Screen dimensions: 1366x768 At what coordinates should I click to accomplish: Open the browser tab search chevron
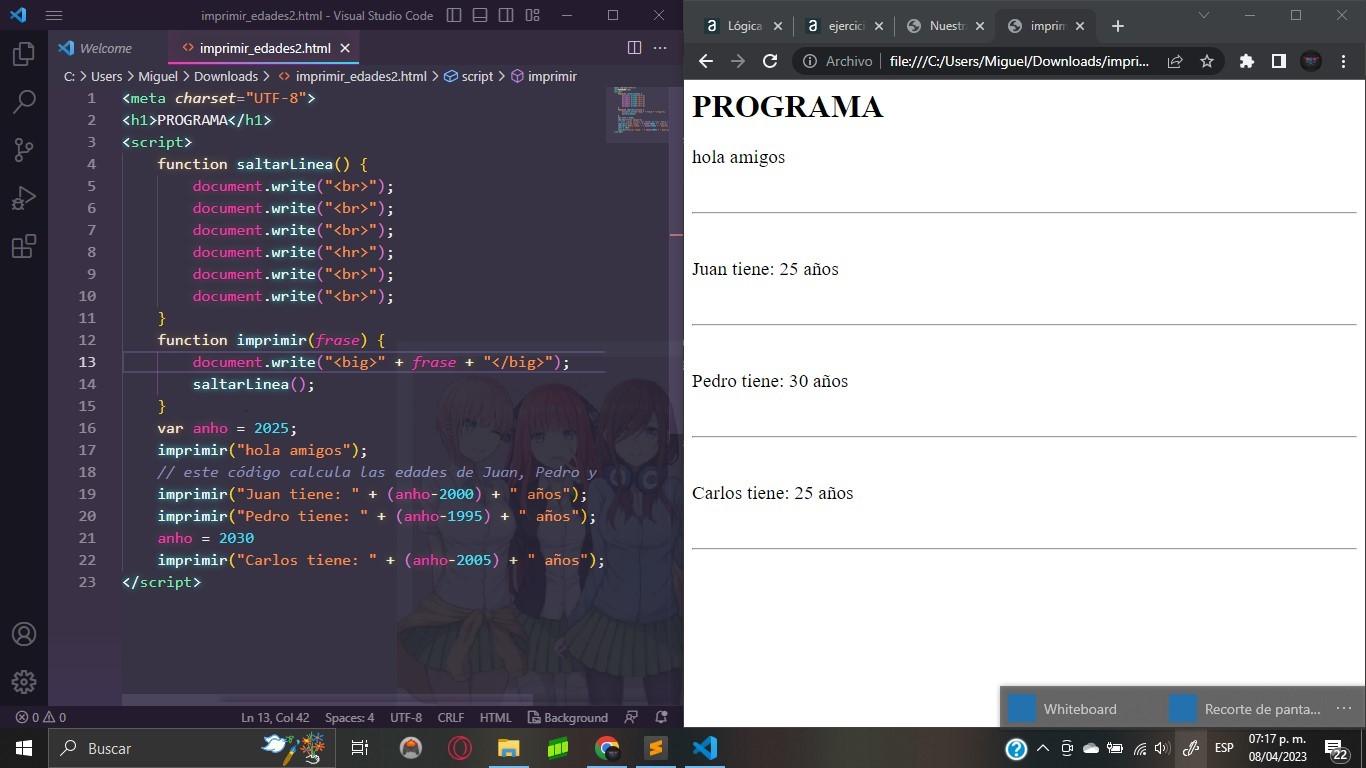pos(1204,15)
